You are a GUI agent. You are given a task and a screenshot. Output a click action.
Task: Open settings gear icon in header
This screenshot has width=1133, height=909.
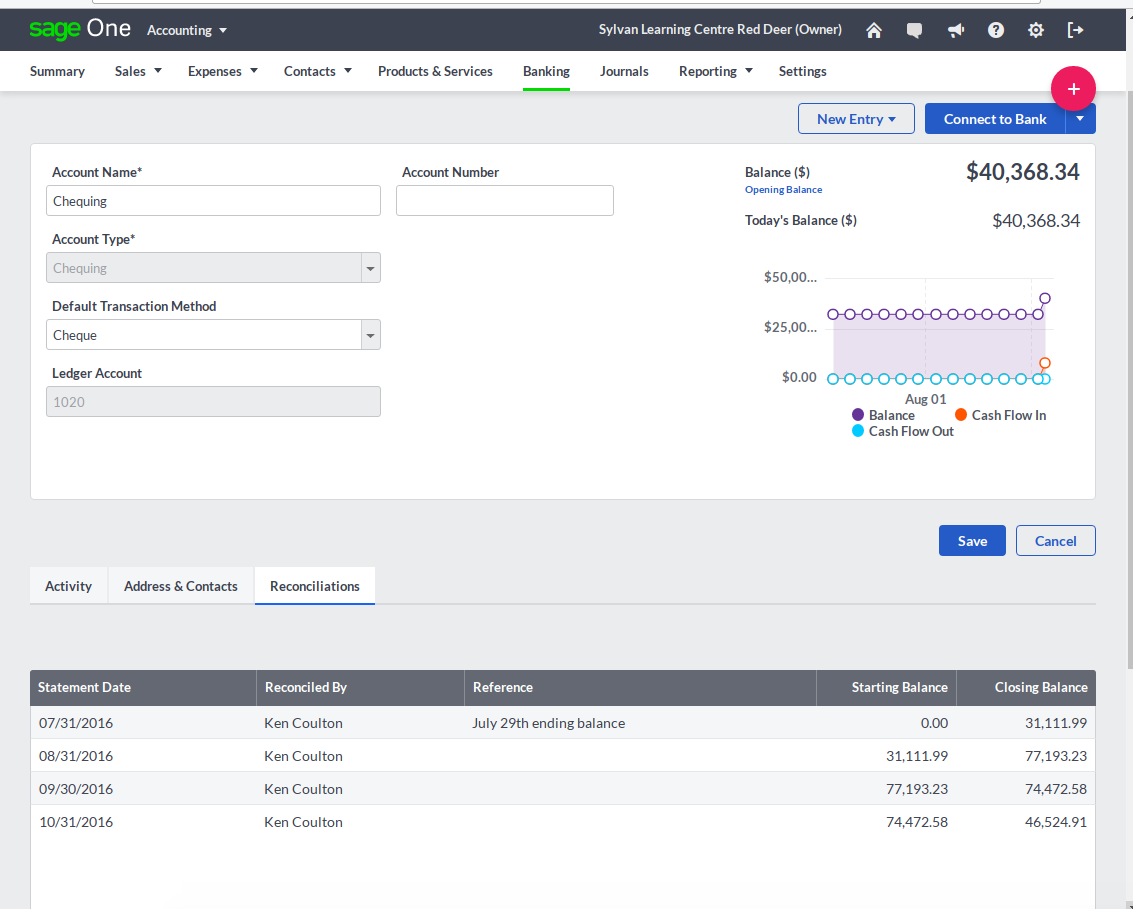click(x=1035, y=30)
